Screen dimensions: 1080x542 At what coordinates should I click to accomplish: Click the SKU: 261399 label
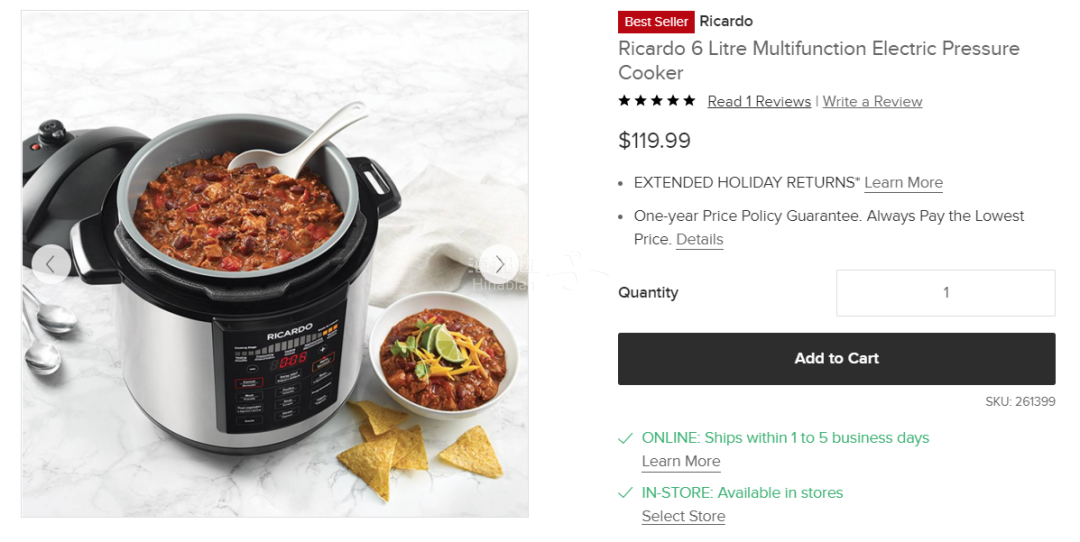click(x=1020, y=402)
